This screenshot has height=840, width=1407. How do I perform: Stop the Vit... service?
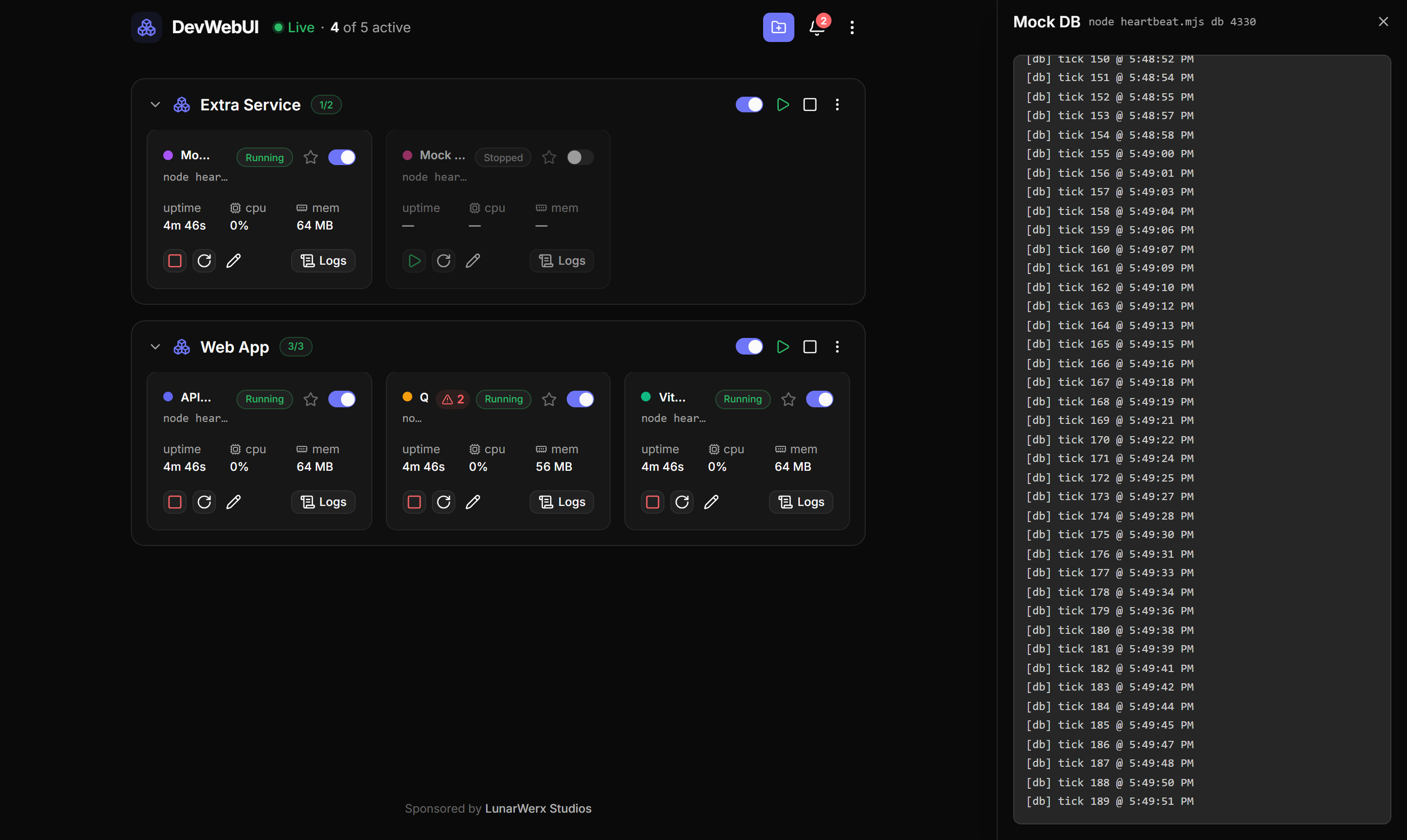pos(652,502)
